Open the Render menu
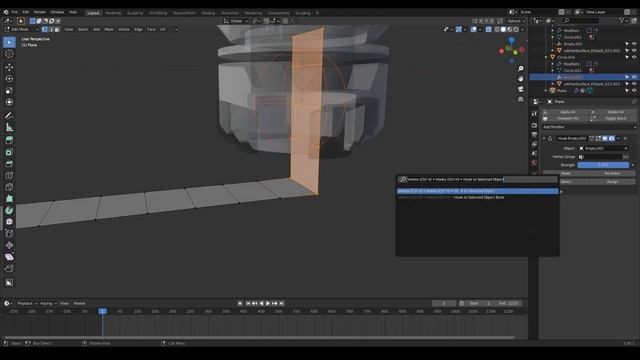This screenshot has height=360, width=640. coord(40,12)
